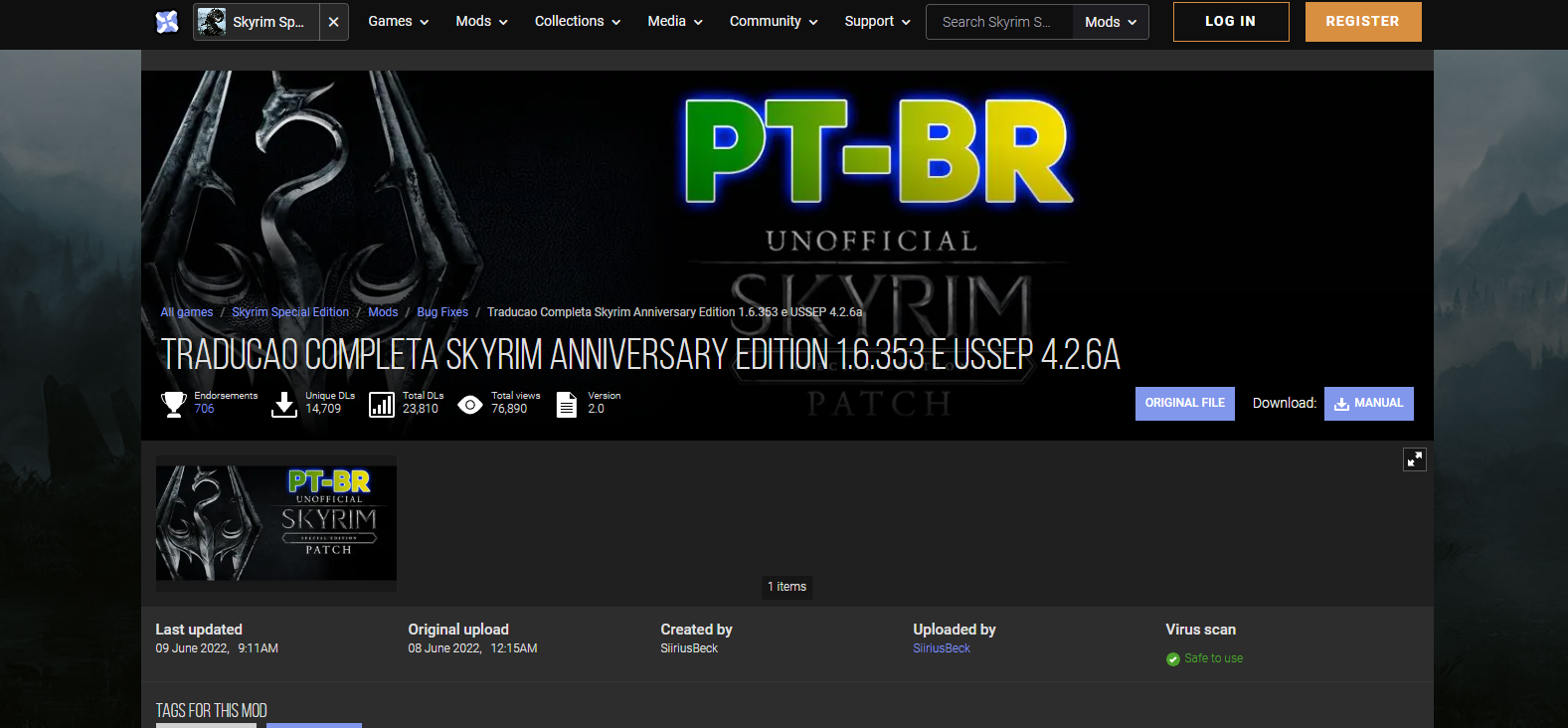Click the green virus scan checkmark icon
Screen dimensions: 1568x728
pos(1173,659)
